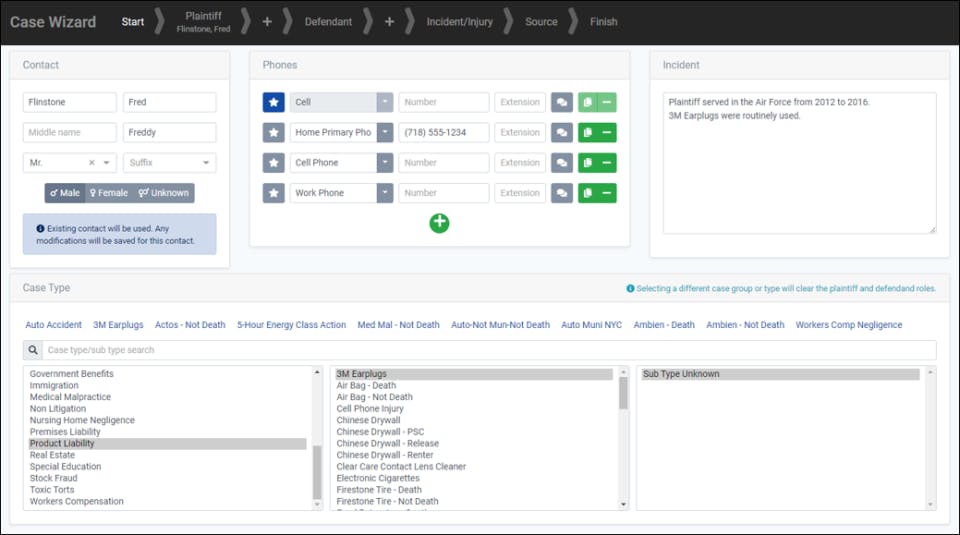The height and width of the screenshot is (535, 960).
Task: Remove the top Cell phone row
Action: tap(607, 102)
